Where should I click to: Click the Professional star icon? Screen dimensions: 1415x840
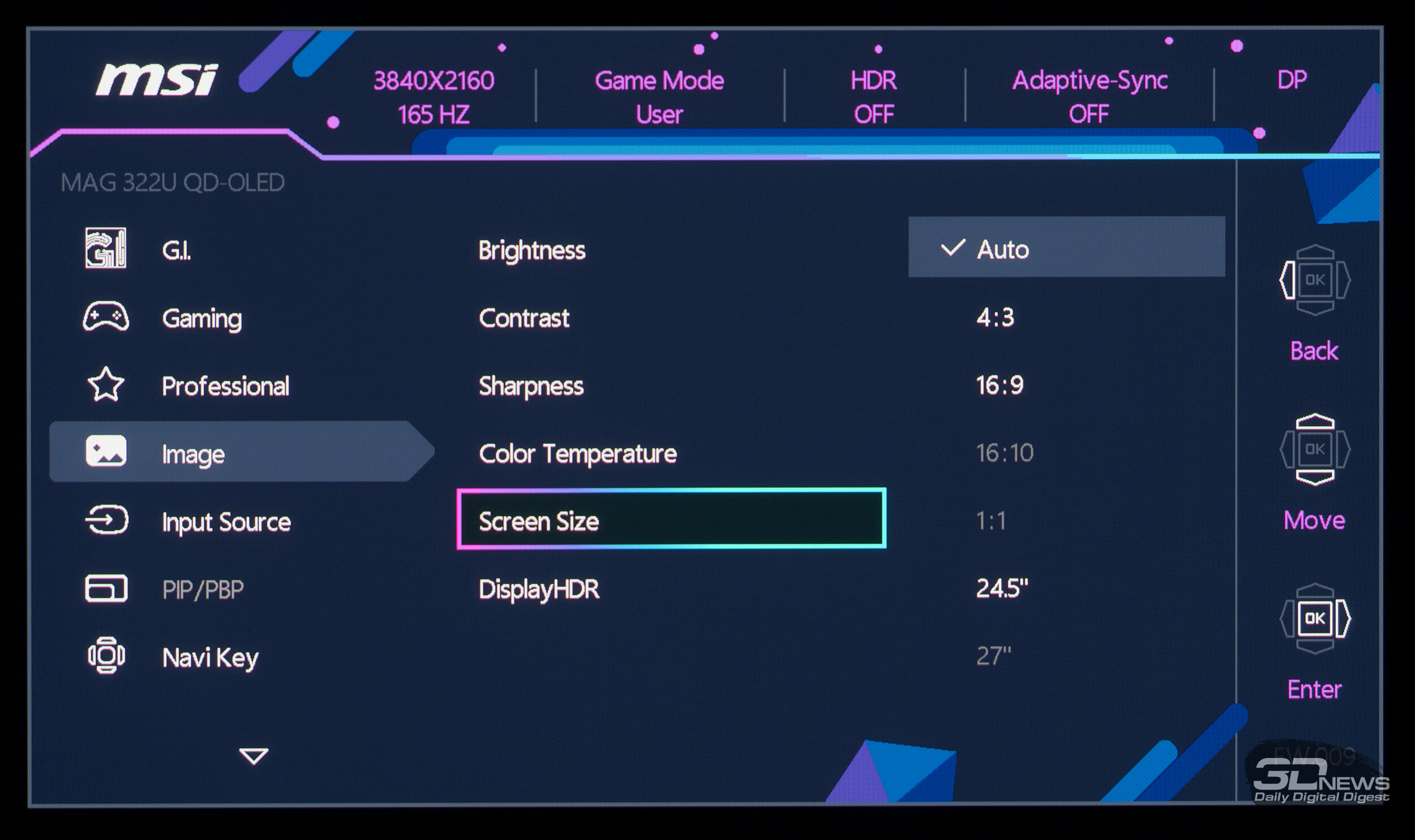click(x=105, y=384)
